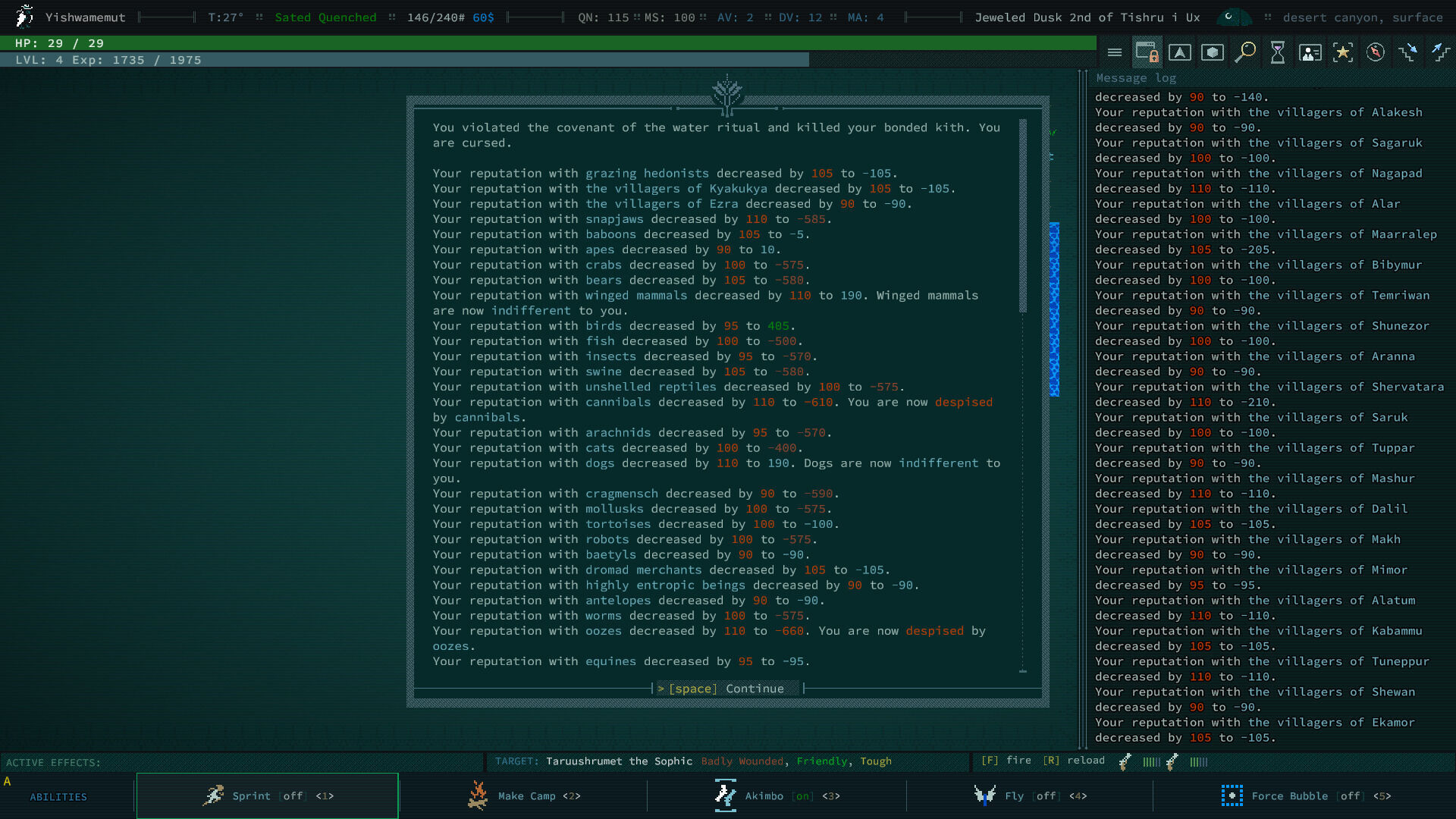1456x819 pixels.
Task: Open the hamburger main menu
Action: 1114,52
